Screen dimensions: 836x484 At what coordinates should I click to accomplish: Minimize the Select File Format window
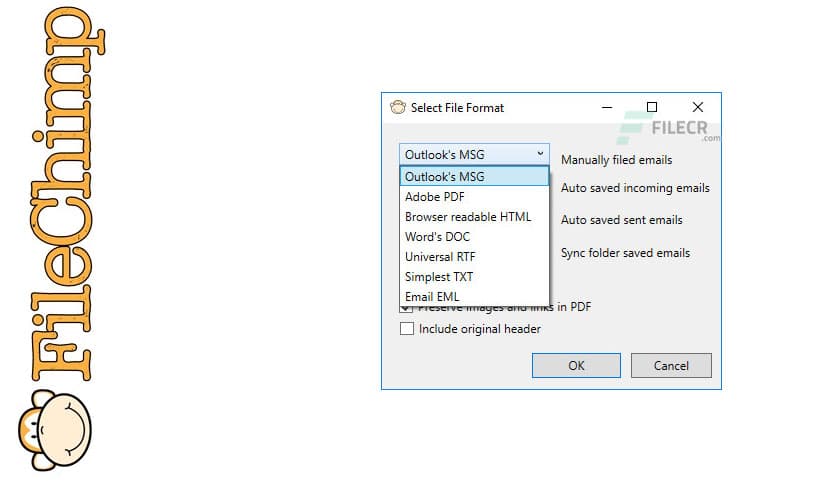coord(607,107)
